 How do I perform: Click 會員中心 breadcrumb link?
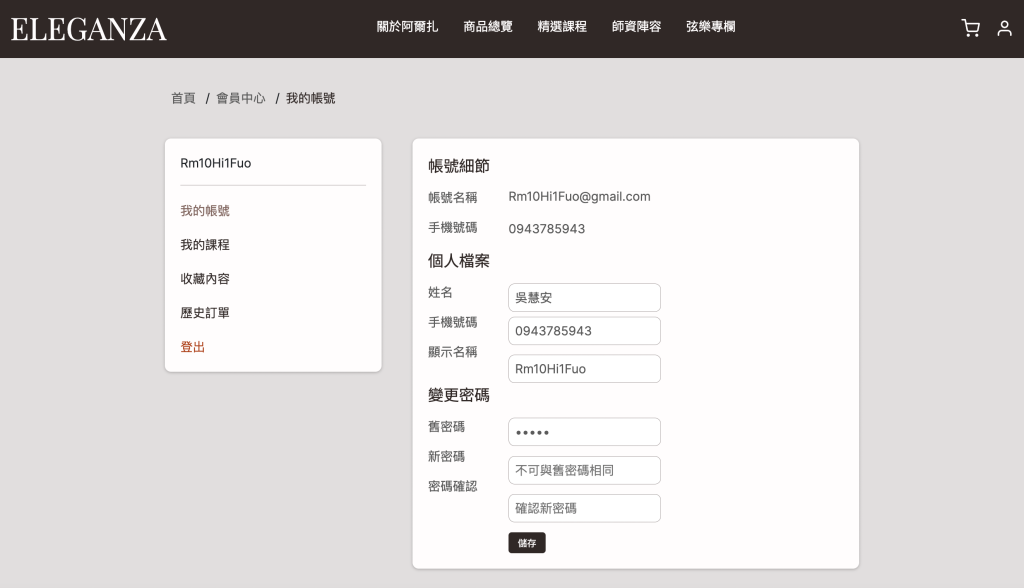(241, 98)
